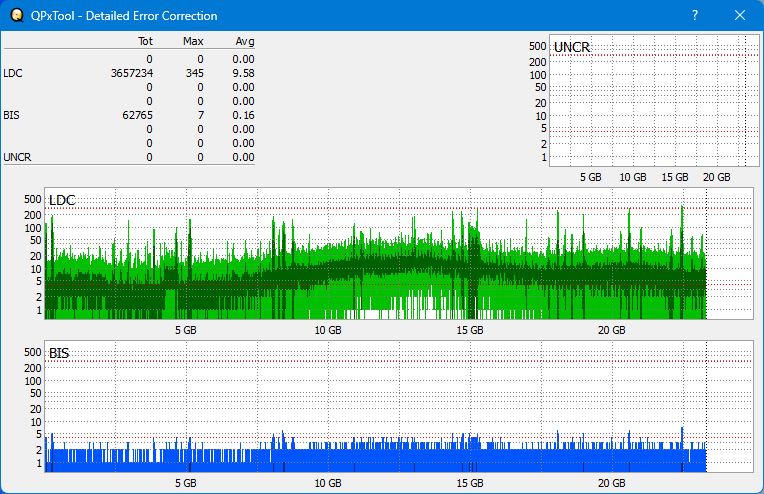Image resolution: width=764 pixels, height=494 pixels.
Task: Click the LDC average value 9.58
Action: tap(243, 73)
